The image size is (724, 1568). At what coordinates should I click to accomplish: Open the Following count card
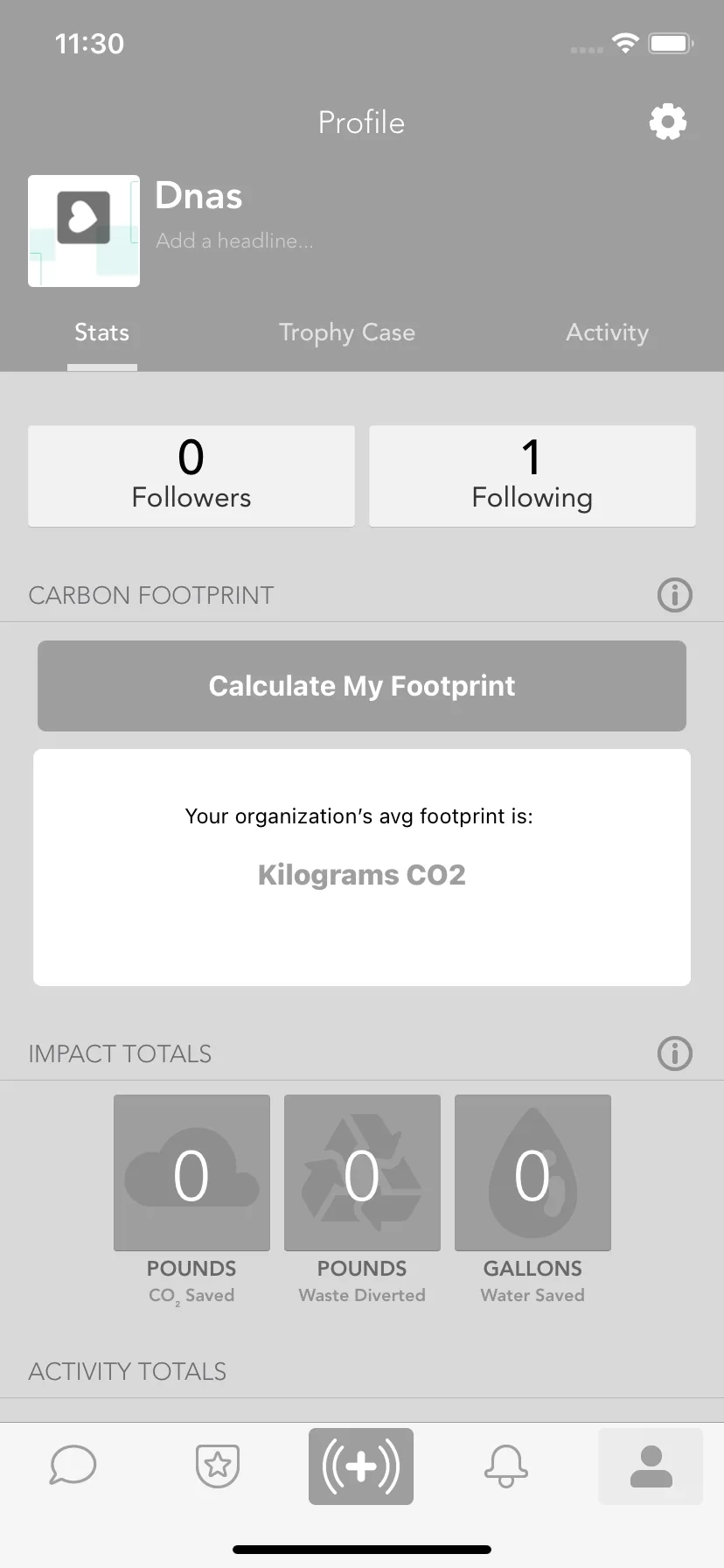[x=533, y=476]
